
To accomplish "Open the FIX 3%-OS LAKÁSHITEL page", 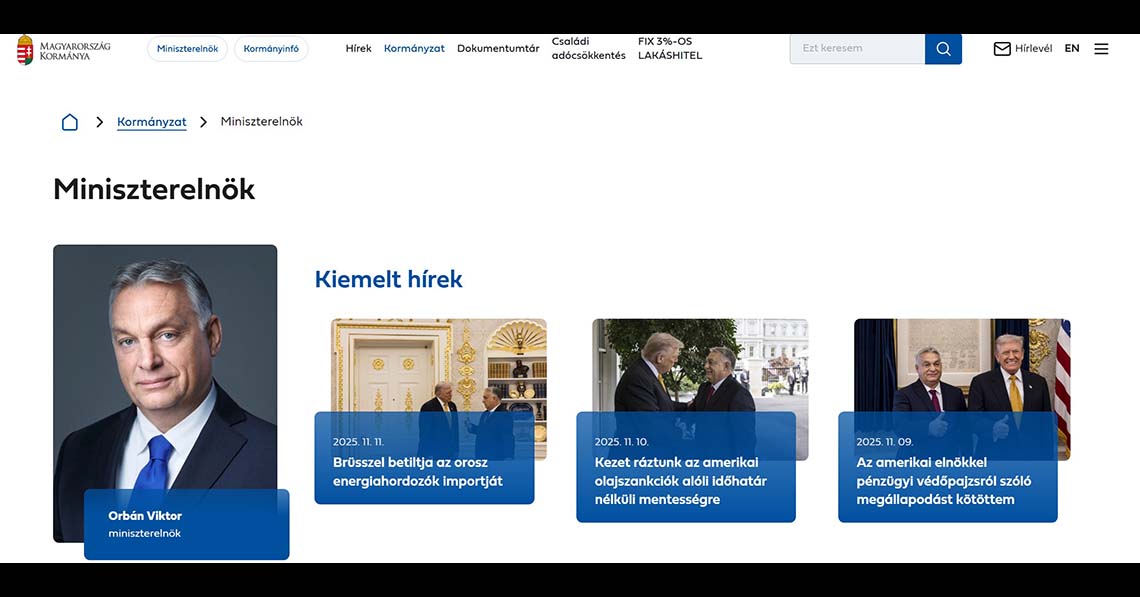I will tap(669, 48).
